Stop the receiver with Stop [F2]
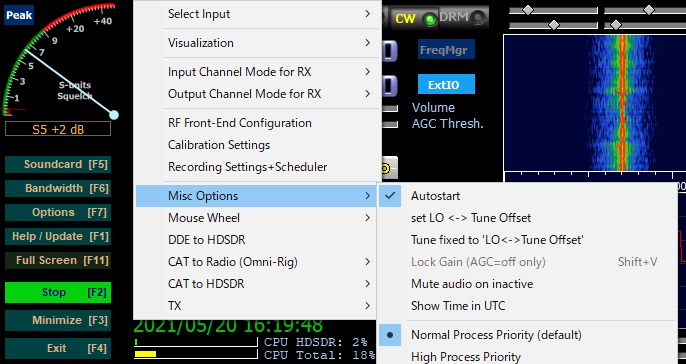The width and height of the screenshot is (686, 364). click(58, 292)
